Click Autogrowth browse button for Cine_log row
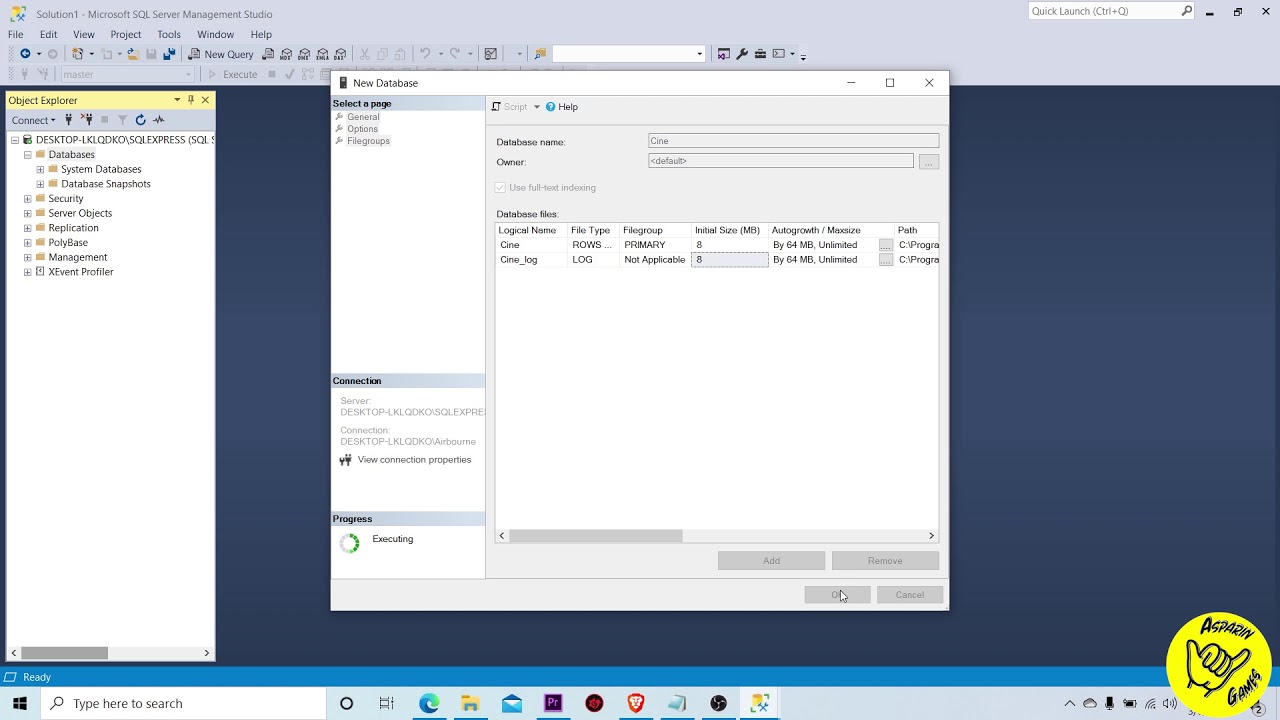 [x=885, y=260]
